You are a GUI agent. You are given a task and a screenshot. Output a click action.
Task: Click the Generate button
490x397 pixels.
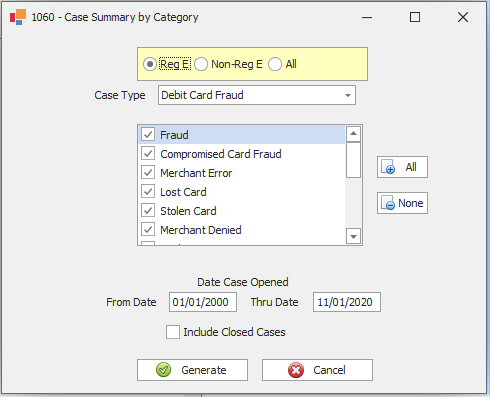[192, 370]
